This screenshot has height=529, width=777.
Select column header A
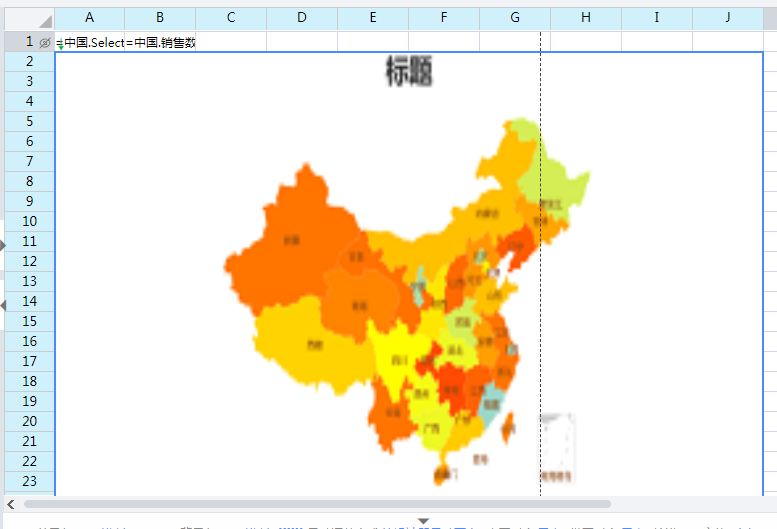tap(90, 18)
